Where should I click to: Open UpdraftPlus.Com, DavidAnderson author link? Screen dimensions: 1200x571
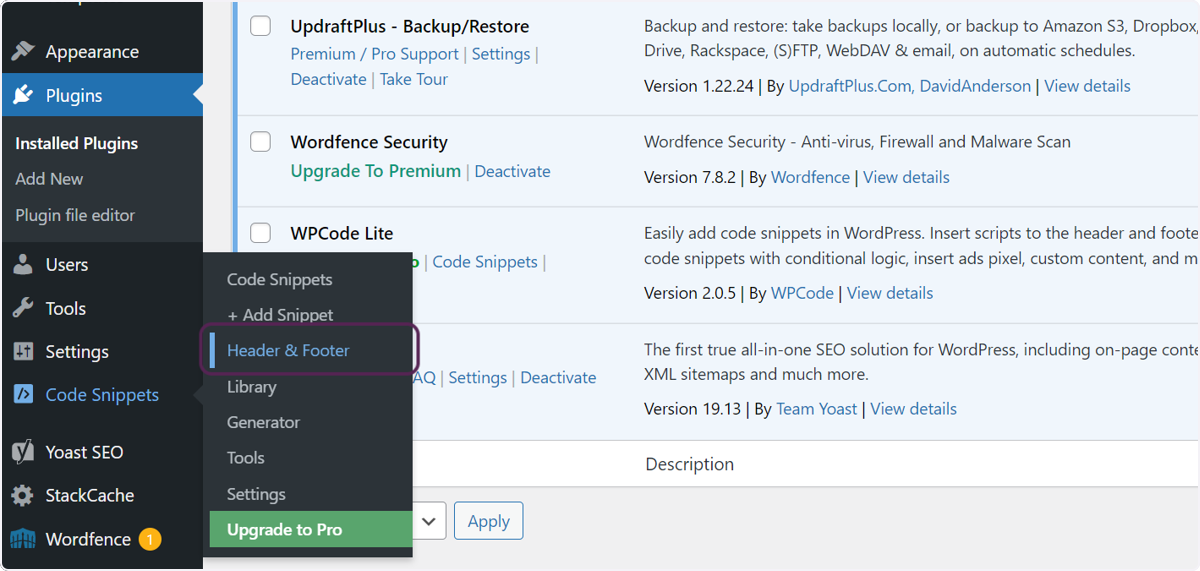[910, 86]
